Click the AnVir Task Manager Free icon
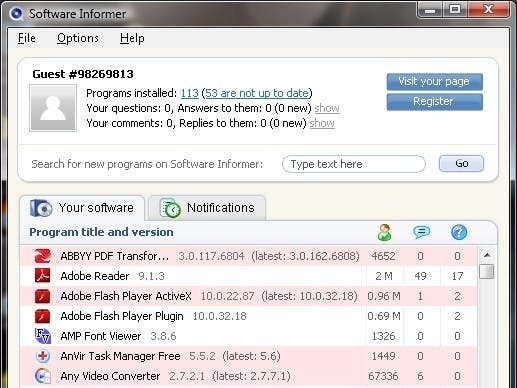The image size is (517, 388). coord(43,356)
